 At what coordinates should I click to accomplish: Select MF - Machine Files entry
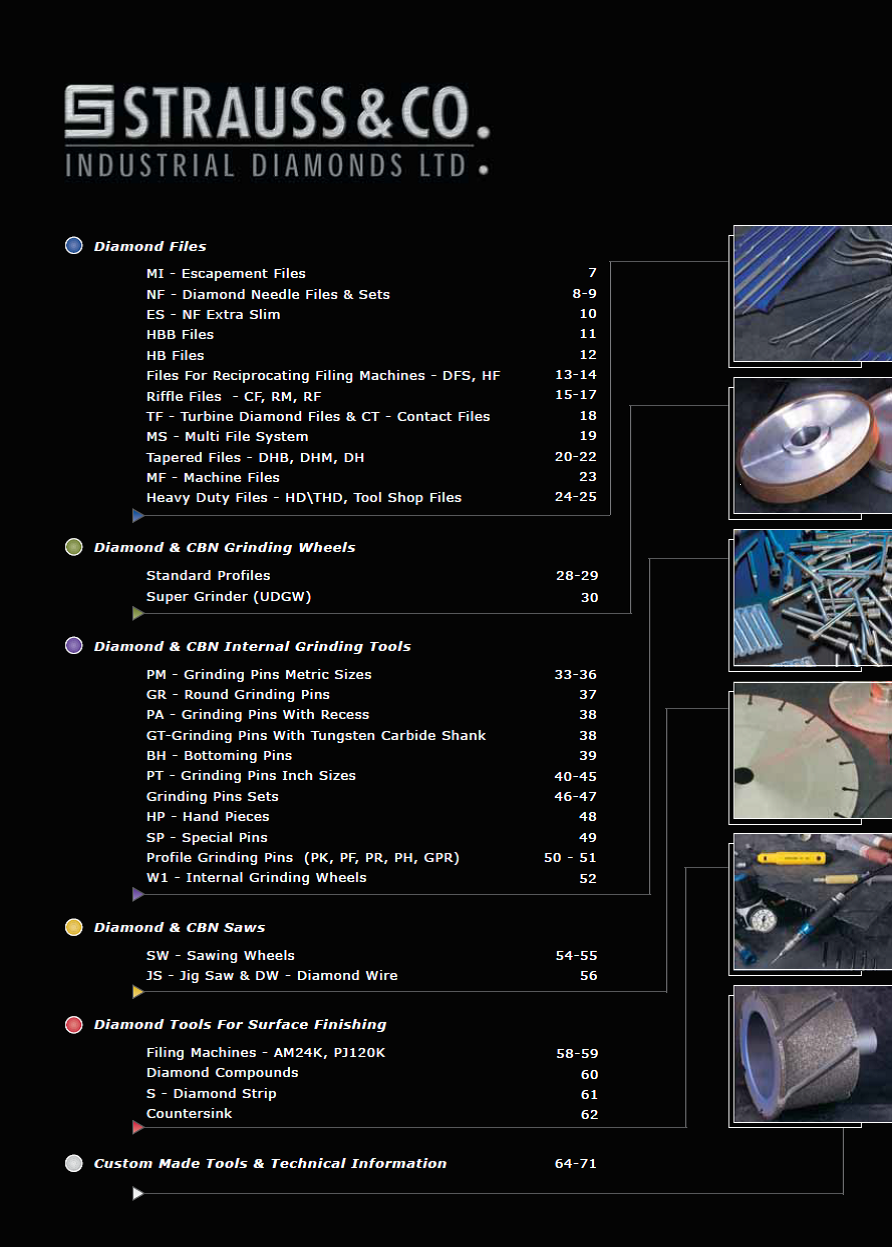point(213,477)
